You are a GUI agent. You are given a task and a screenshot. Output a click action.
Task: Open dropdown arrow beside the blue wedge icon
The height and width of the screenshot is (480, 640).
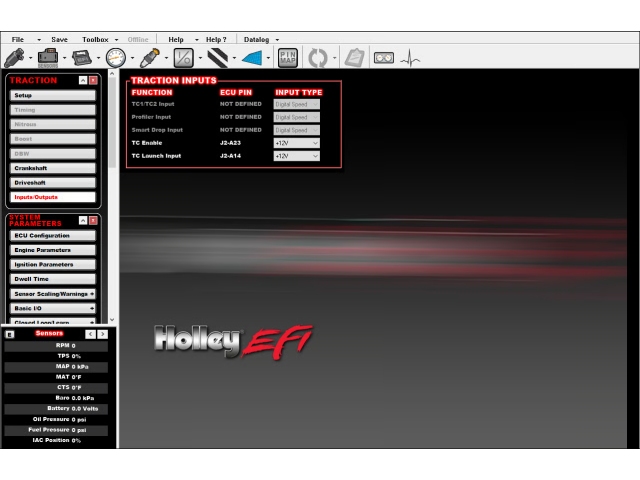268,58
